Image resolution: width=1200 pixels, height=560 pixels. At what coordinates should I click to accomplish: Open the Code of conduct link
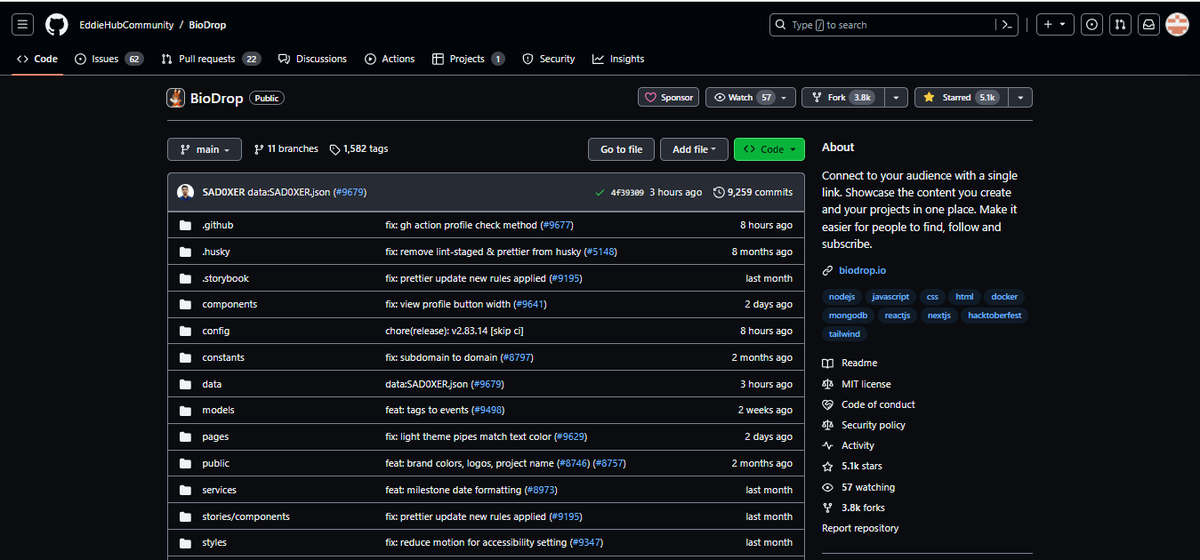(x=868, y=405)
